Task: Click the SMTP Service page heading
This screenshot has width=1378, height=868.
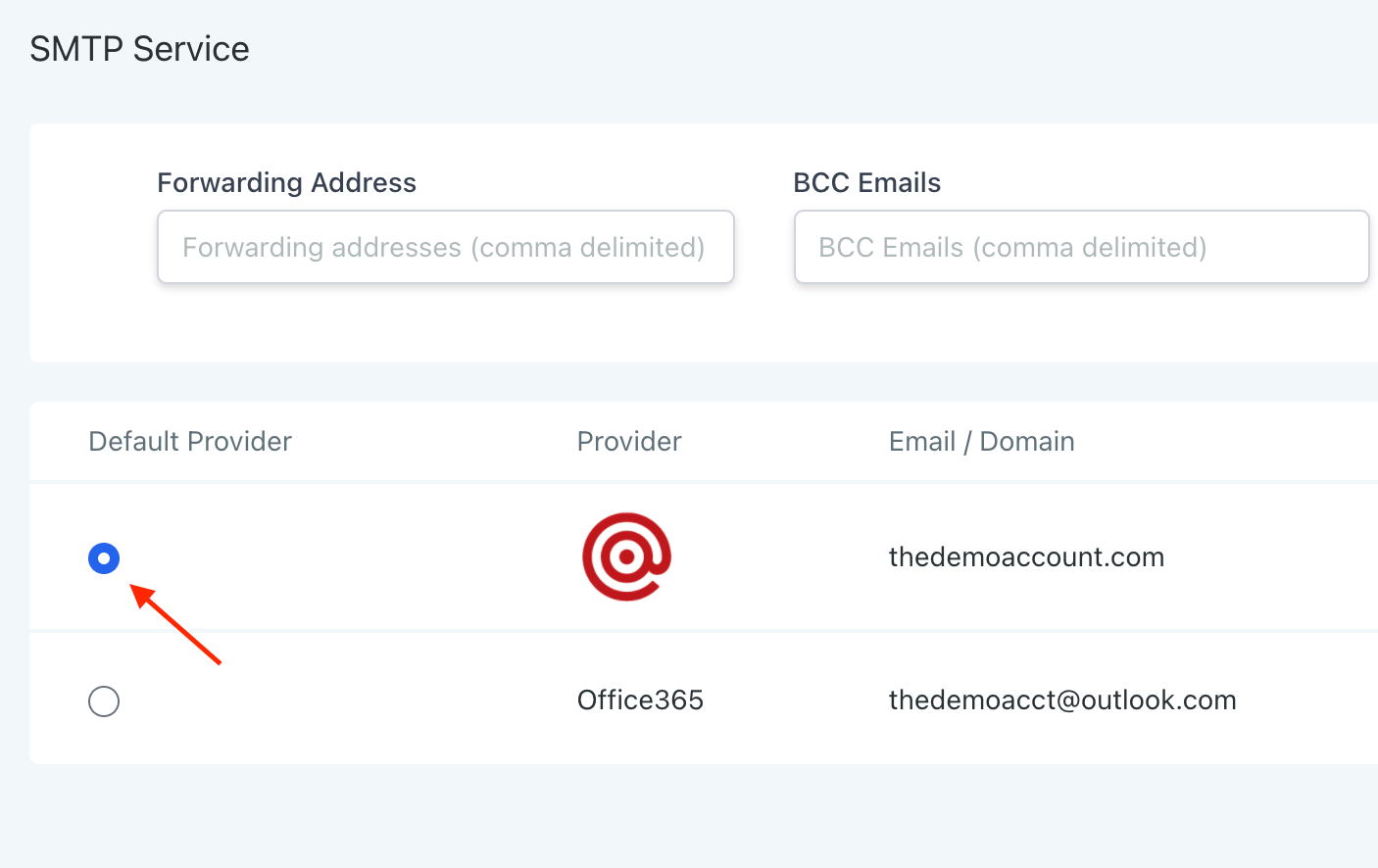Action: pos(139,49)
